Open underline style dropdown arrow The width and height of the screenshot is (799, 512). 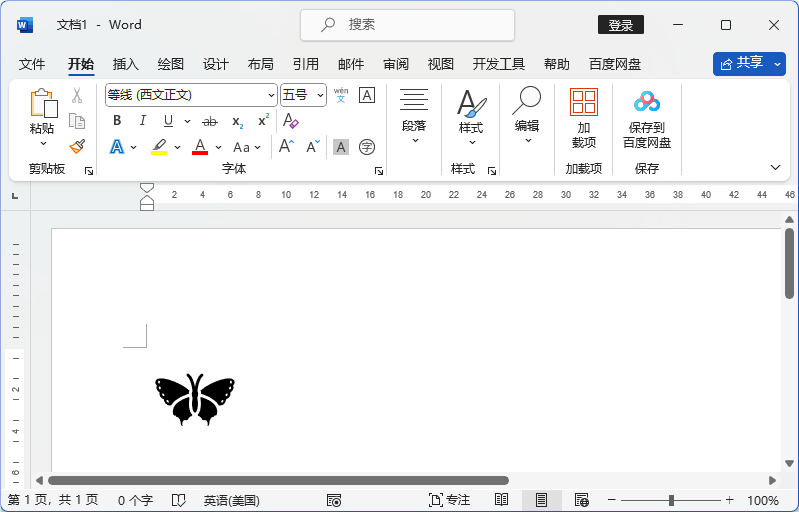pos(187,121)
